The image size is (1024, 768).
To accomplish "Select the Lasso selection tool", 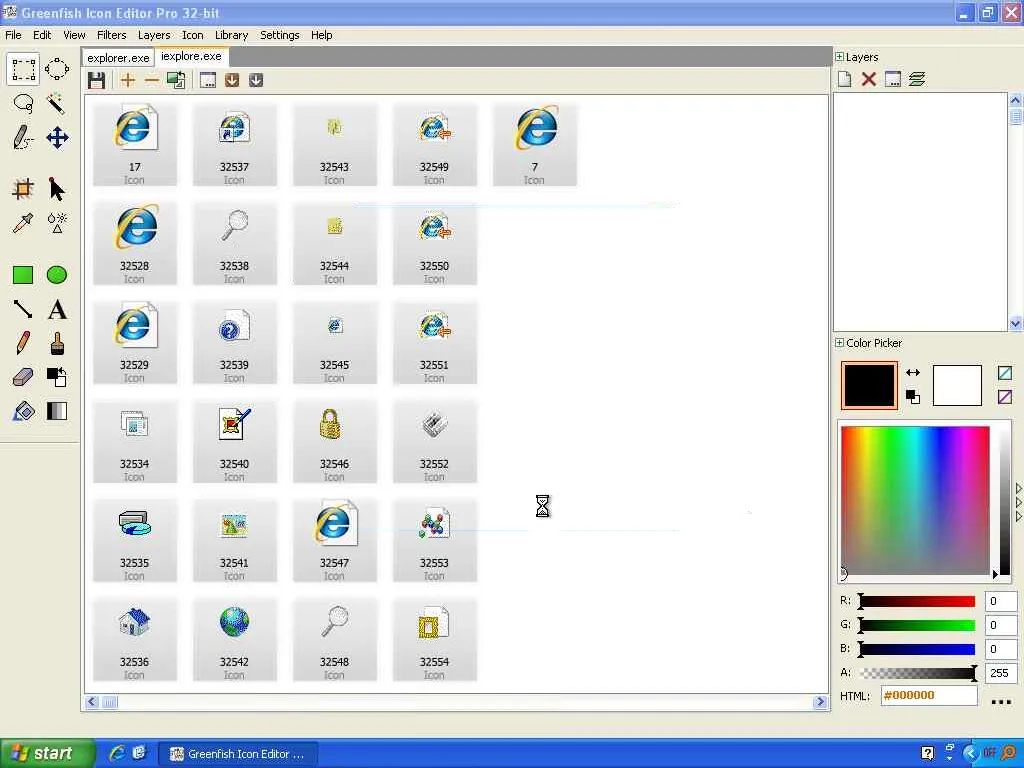I will pos(23,103).
